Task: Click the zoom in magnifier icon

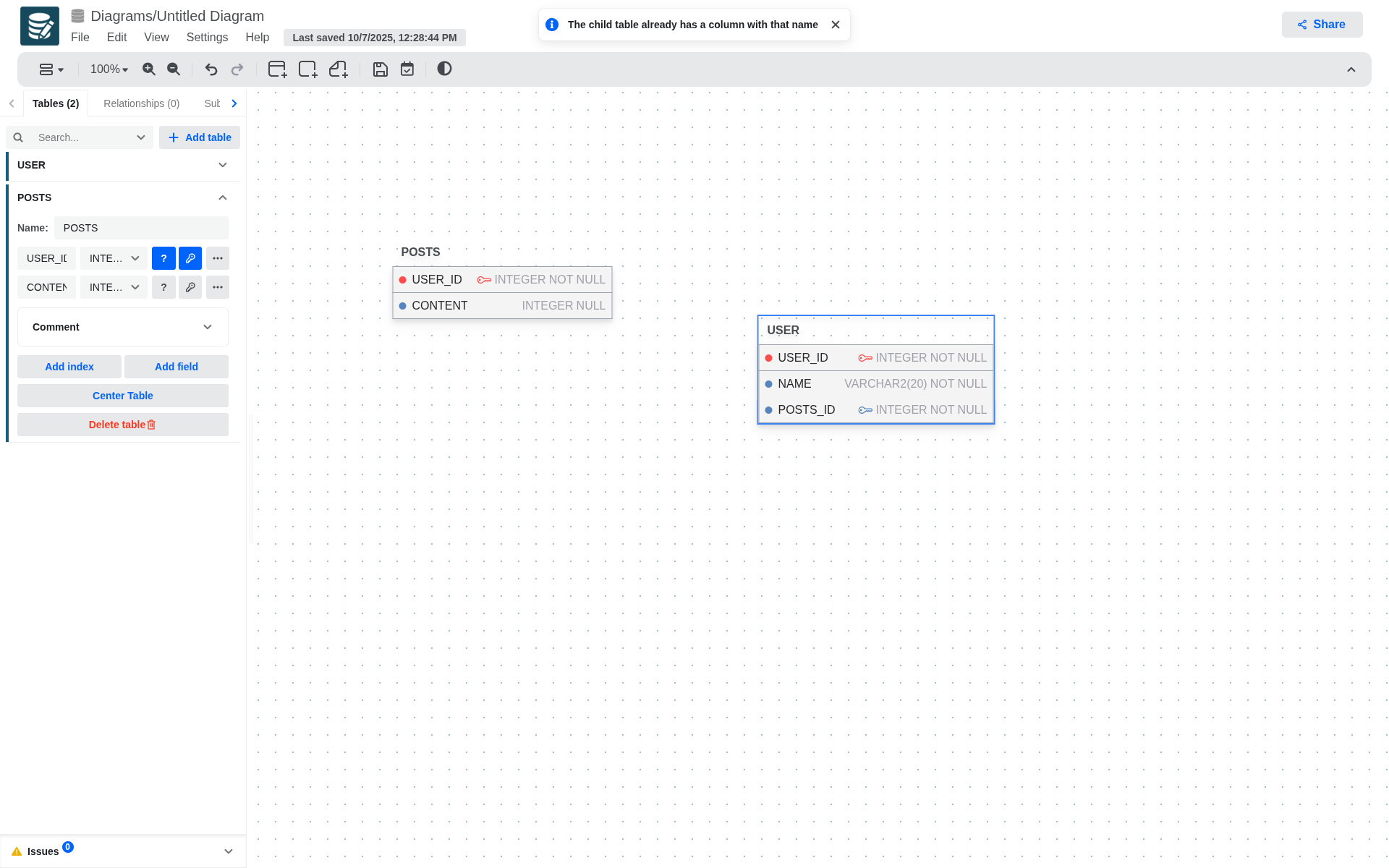Action: [149, 69]
